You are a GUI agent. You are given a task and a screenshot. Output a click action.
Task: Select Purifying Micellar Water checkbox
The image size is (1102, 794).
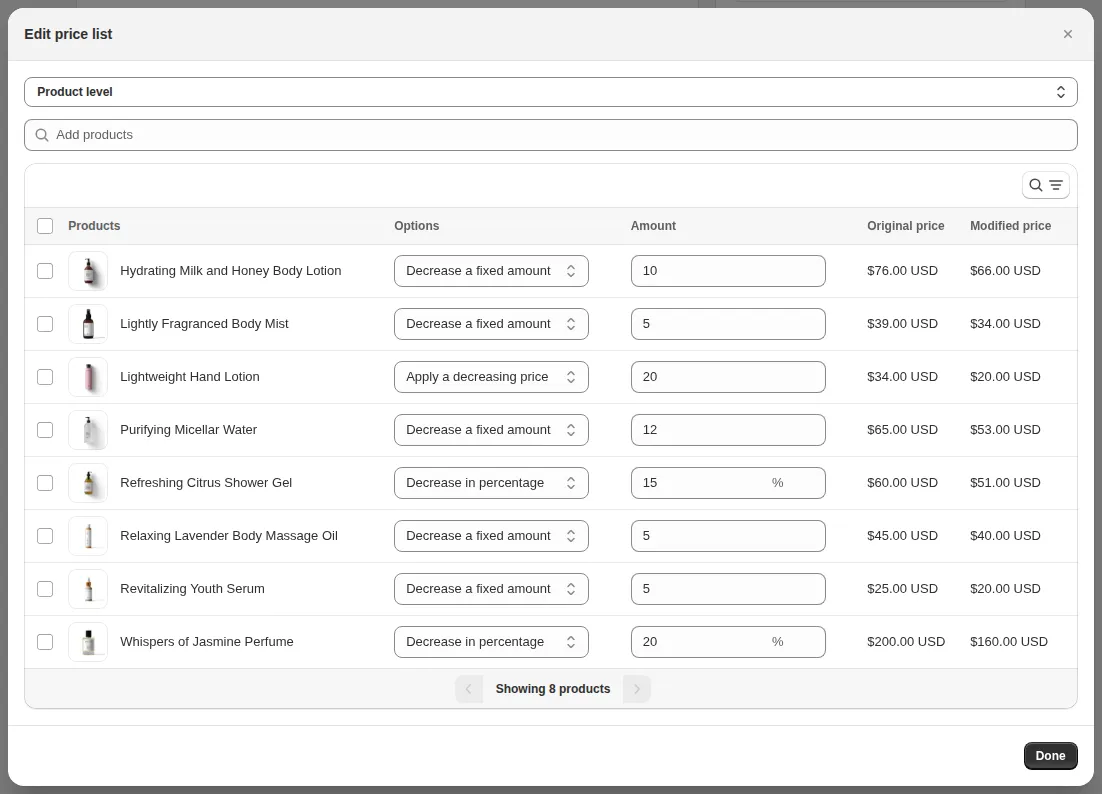pyautogui.click(x=45, y=430)
